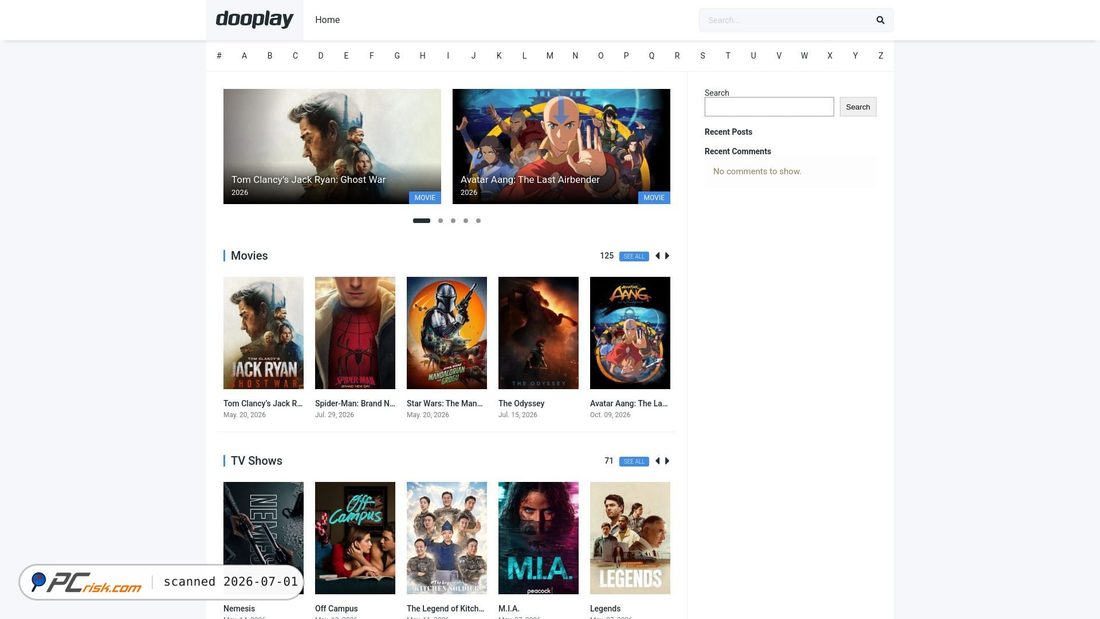Open the Legends show poster

pyautogui.click(x=630, y=538)
